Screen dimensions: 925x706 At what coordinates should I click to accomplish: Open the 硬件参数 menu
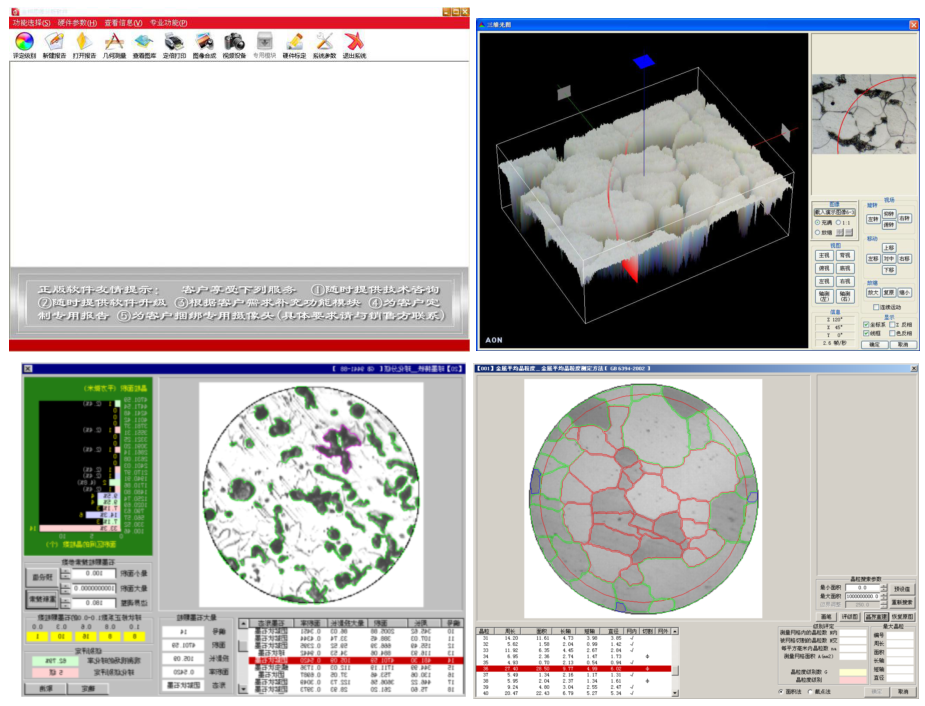point(79,22)
